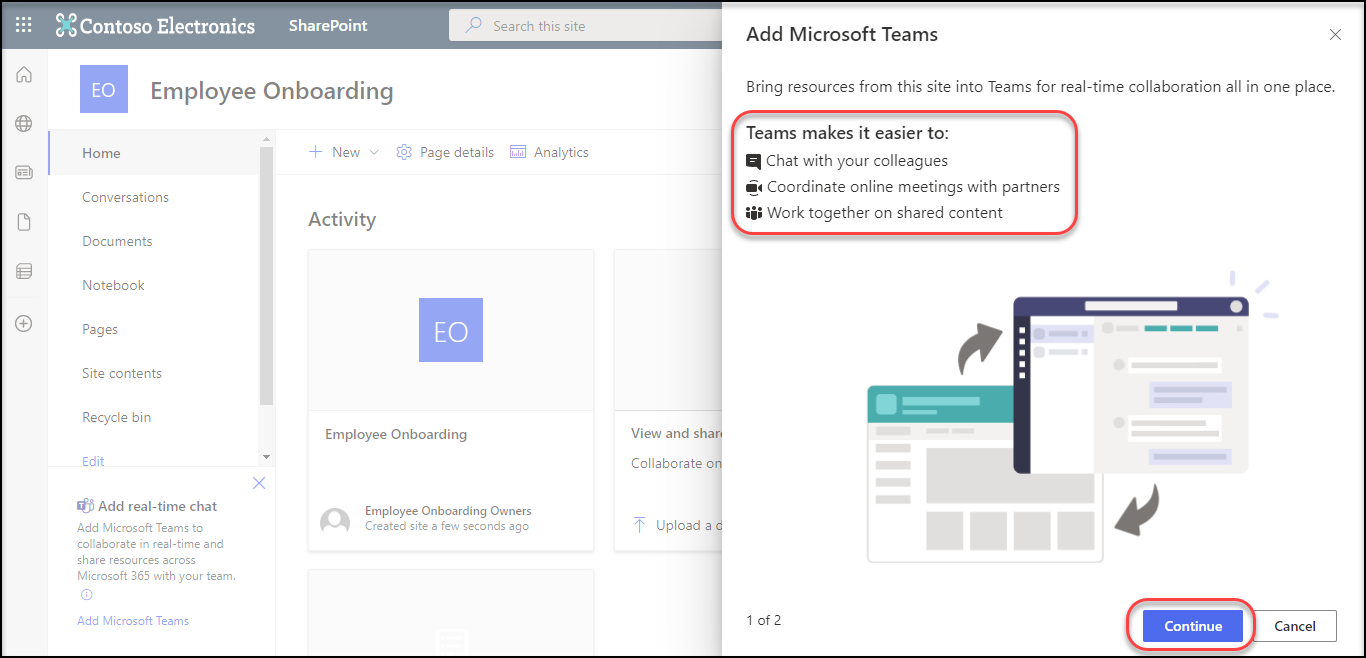1366x658 pixels.
Task: Click the Home icon in left rail
Action: (24, 75)
